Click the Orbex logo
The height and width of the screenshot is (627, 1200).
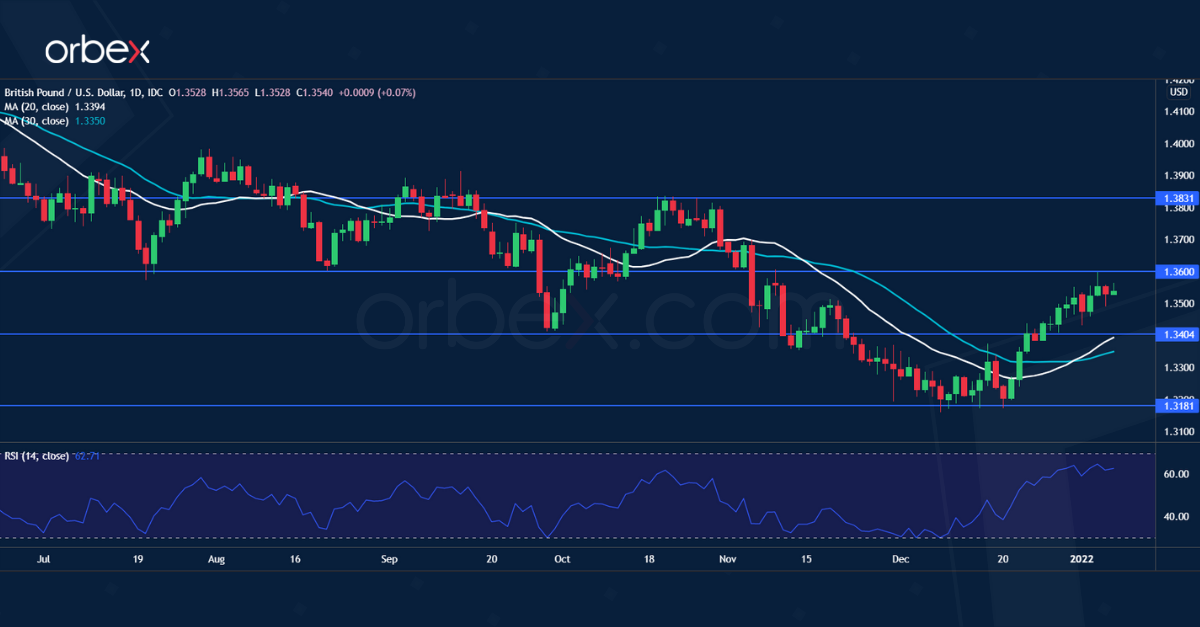[100, 49]
